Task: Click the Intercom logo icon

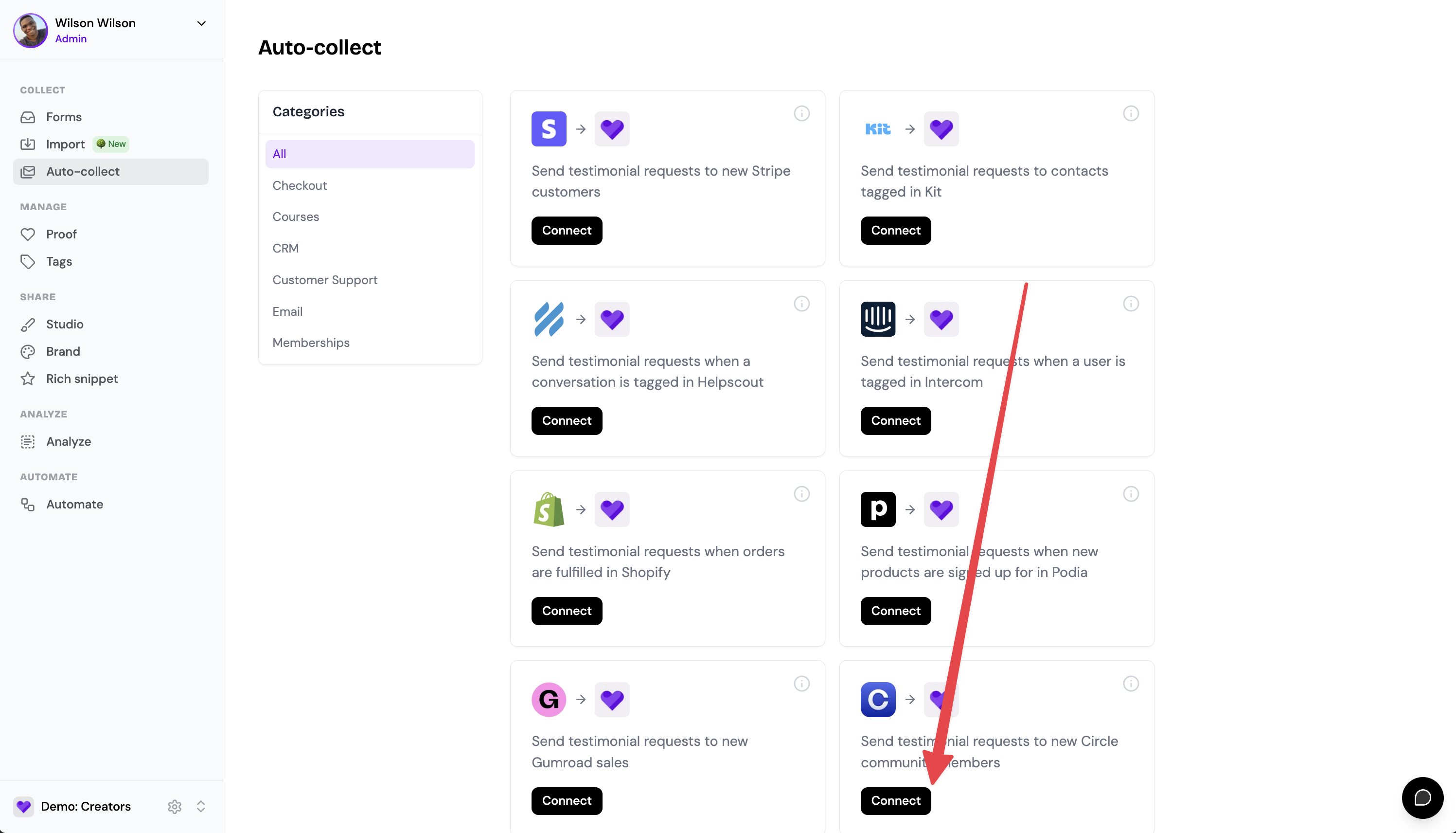Action: [x=878, y=319]
